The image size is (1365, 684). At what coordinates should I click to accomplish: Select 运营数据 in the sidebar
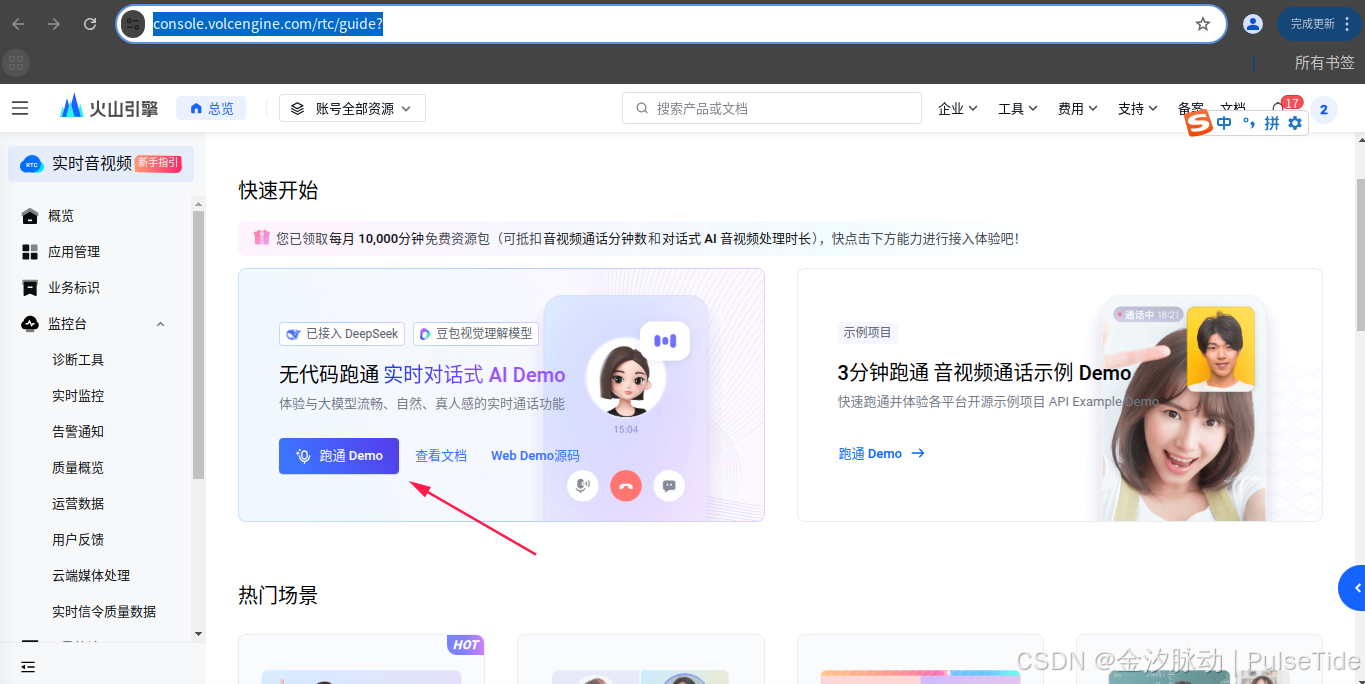(x=78, y=504)
